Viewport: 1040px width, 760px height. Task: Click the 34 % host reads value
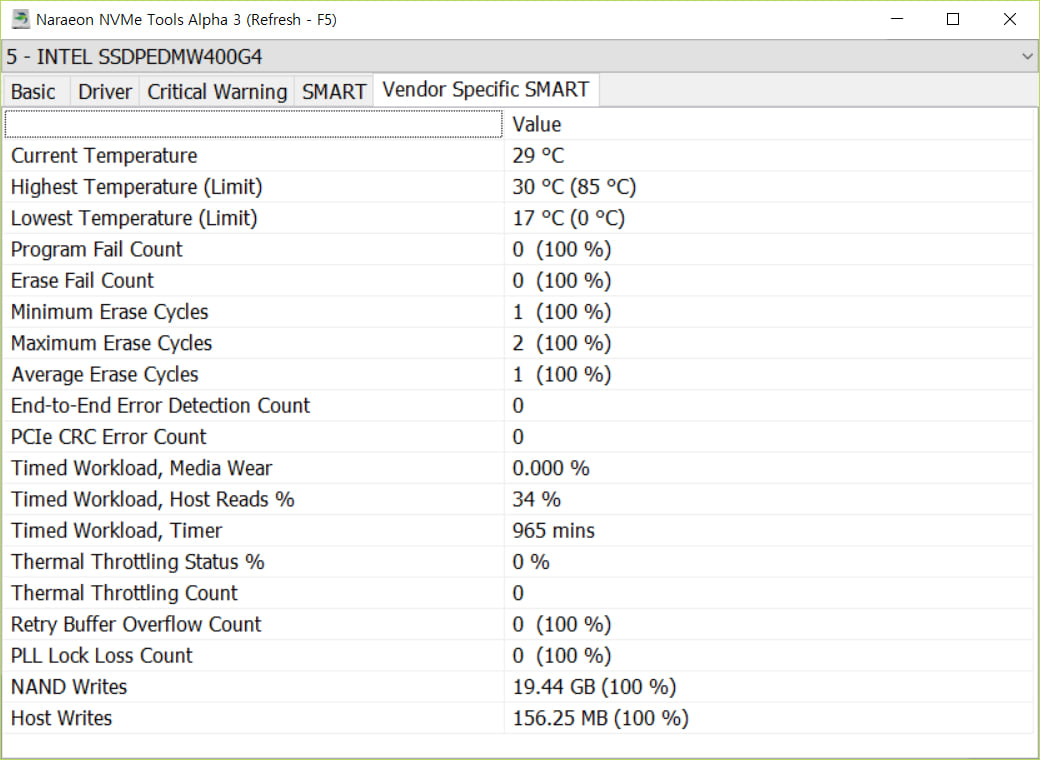[537, 499]
